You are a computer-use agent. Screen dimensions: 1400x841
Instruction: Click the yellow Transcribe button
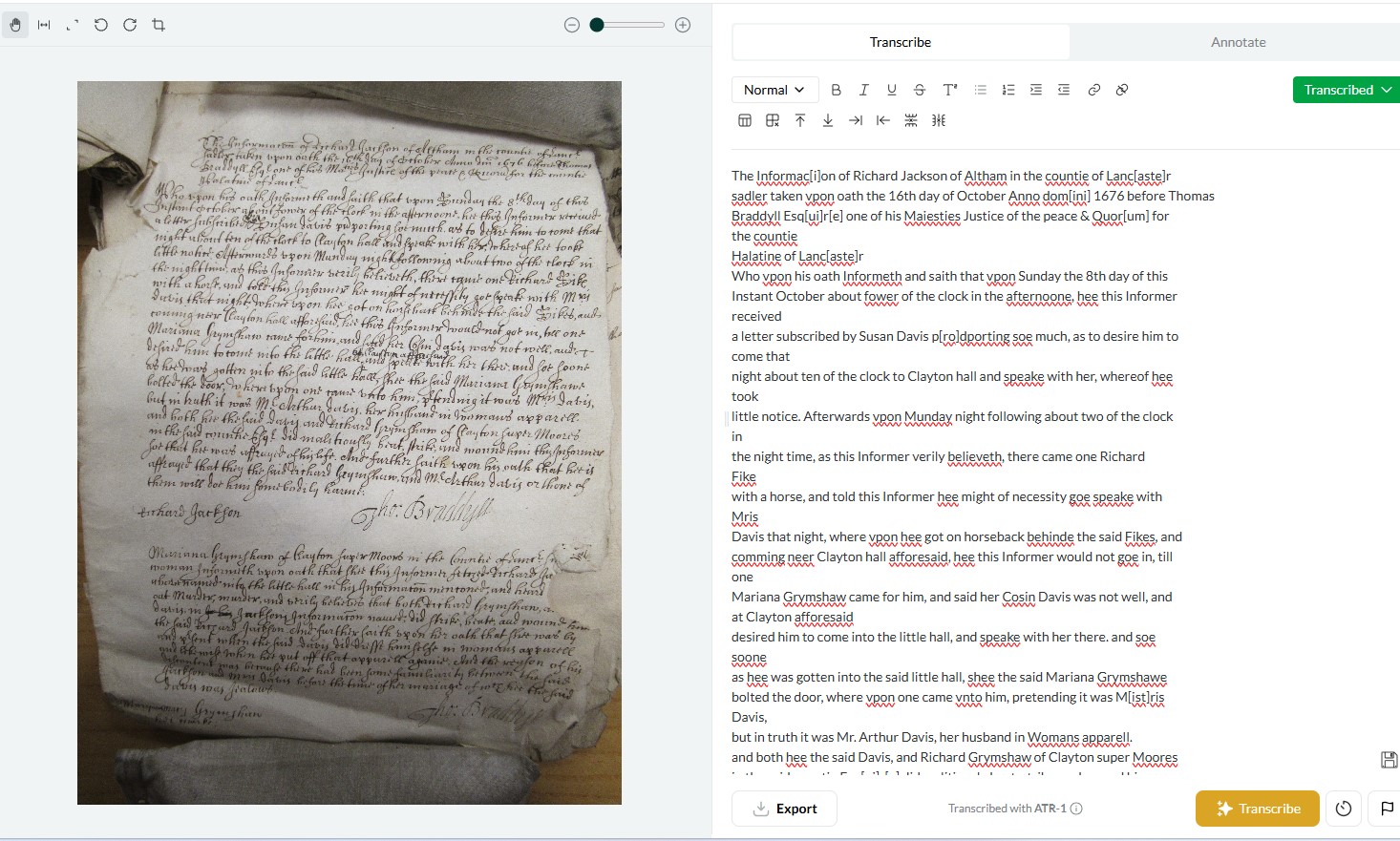1257,809
